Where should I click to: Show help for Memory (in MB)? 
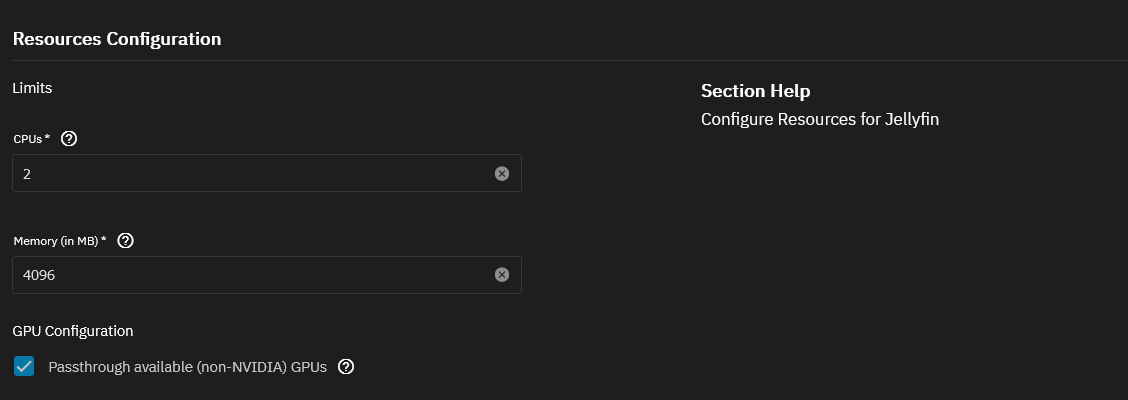(125, 241)
